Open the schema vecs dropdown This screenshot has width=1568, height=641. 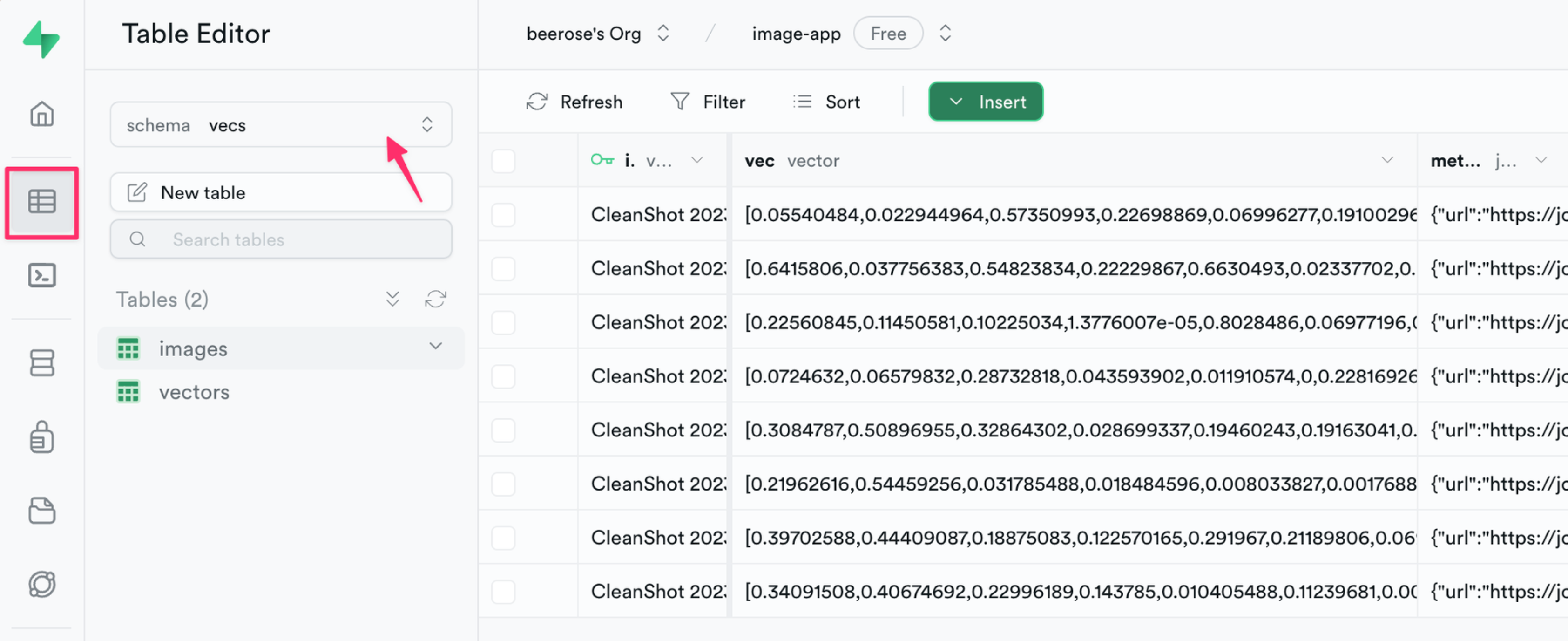click(281, 125)
